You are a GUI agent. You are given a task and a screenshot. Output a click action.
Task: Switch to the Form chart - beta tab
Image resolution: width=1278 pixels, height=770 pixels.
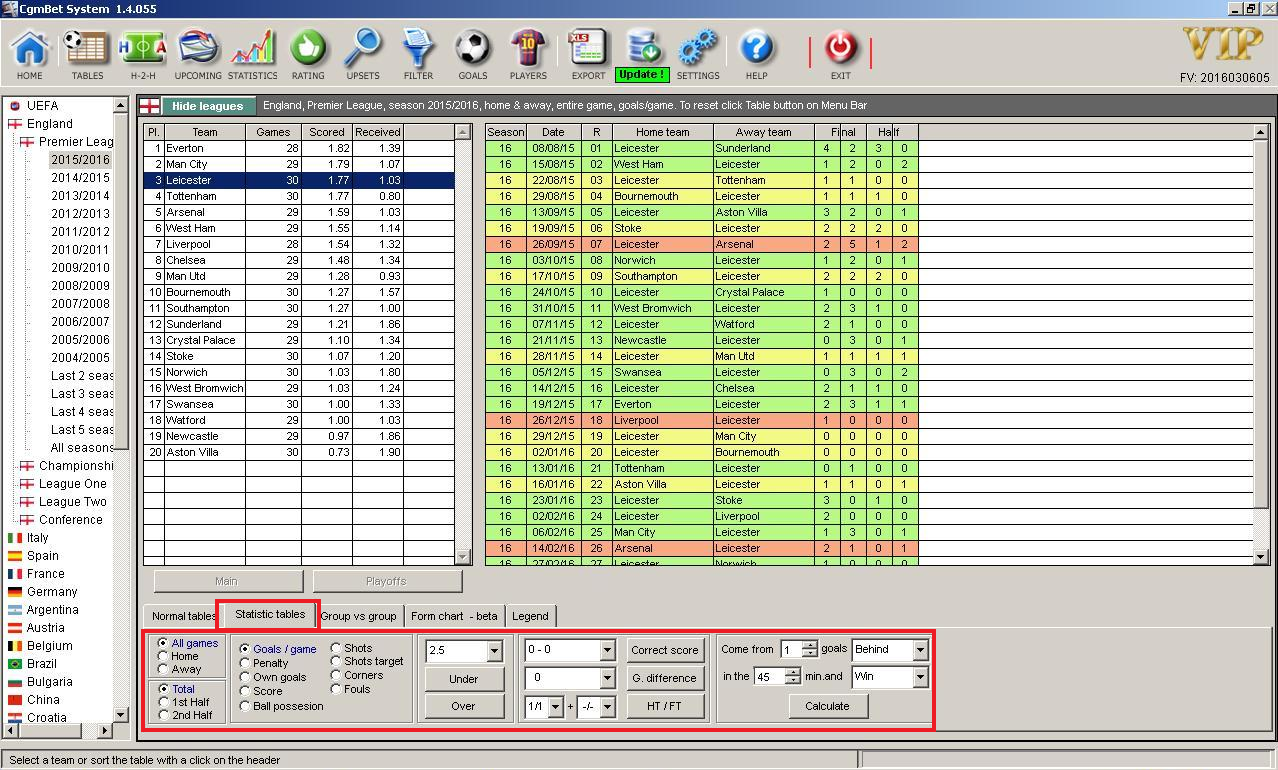point(454,616)
